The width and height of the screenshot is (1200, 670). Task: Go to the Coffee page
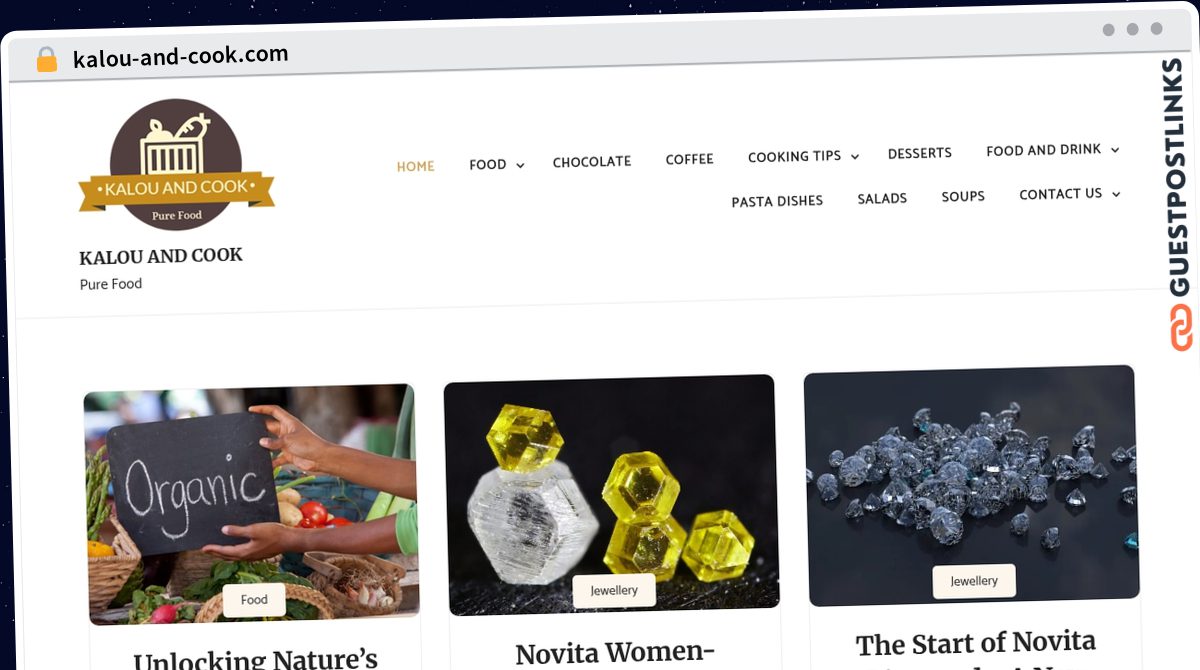(690, 159)
